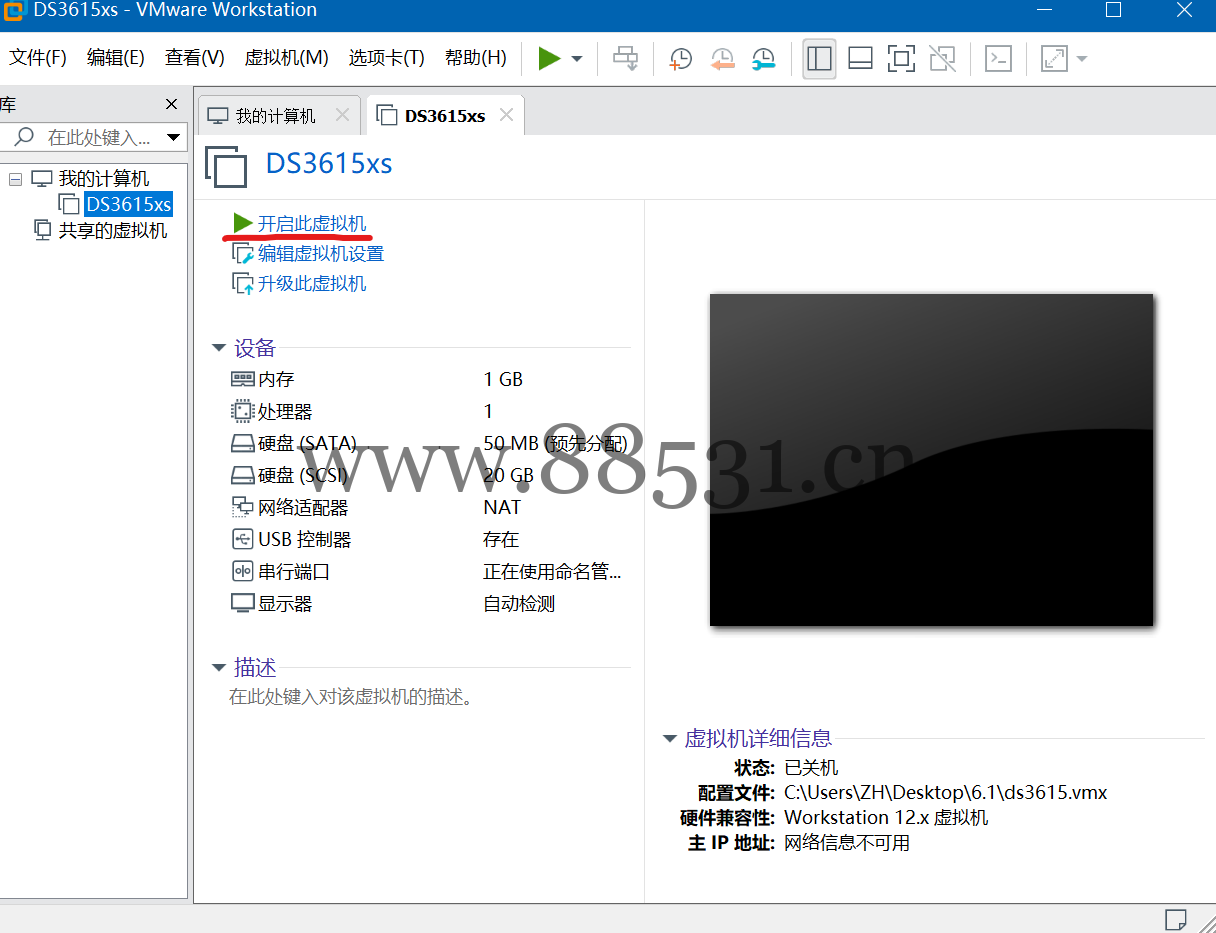The height and width of the screenshot is (933, 1216).
Task: Open snapshot manager wrench-clock icon
Action: [763, 59]
